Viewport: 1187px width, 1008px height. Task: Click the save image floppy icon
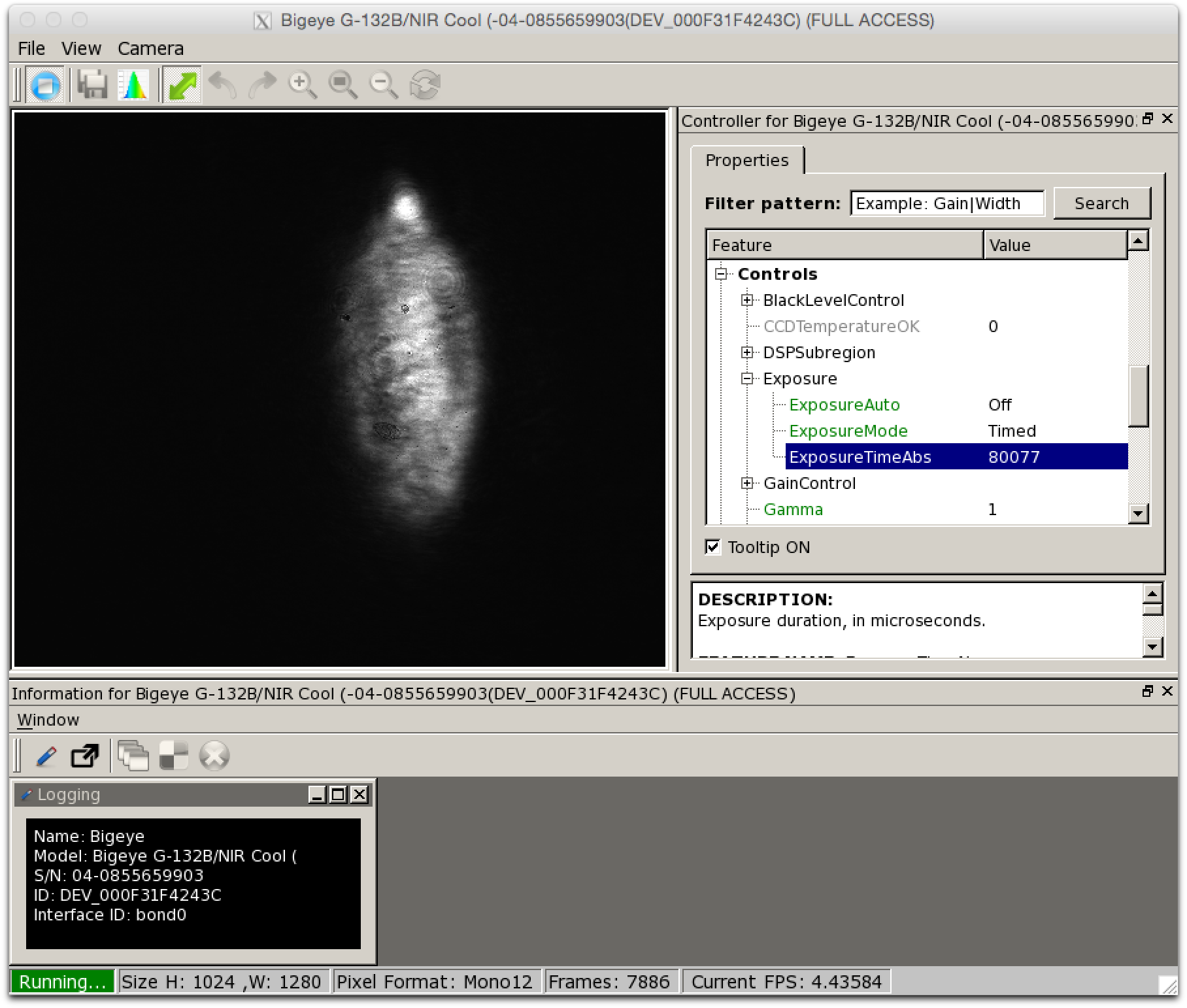tap(92, 85)
